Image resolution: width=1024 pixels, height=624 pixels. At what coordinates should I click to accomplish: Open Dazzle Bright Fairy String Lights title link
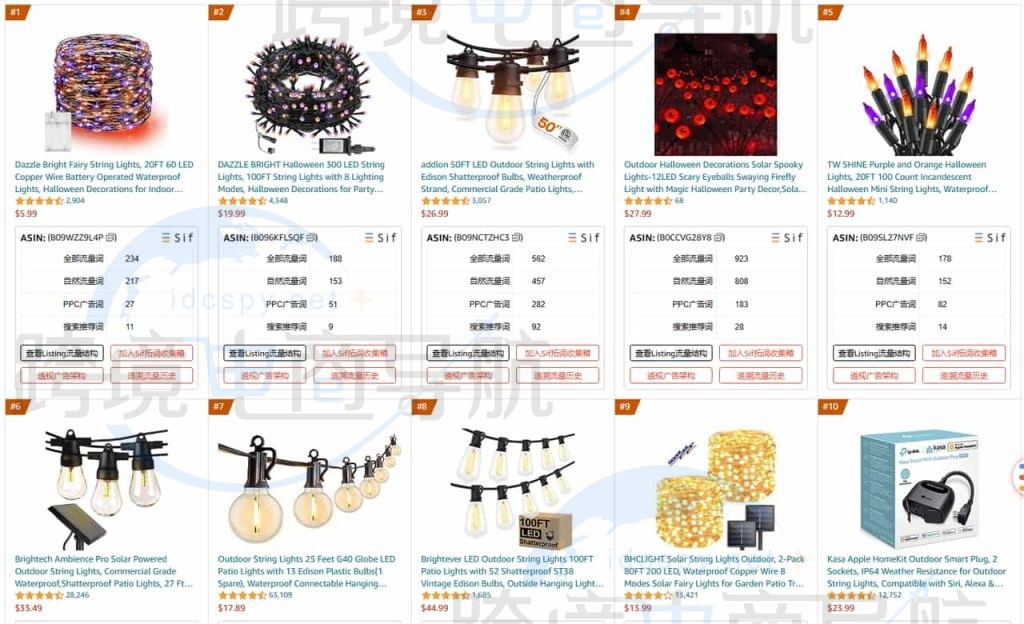(x=104, y=177)
